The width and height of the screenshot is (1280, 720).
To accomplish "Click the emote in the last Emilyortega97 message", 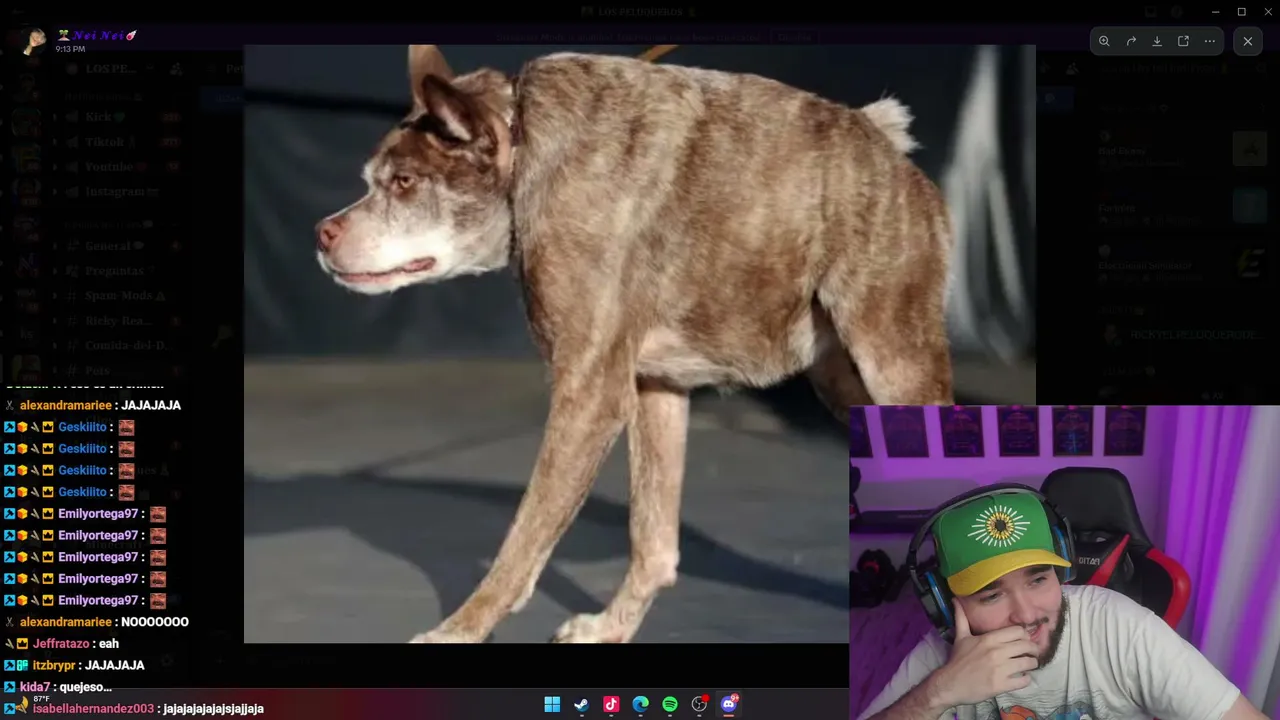I will [158, 600].
